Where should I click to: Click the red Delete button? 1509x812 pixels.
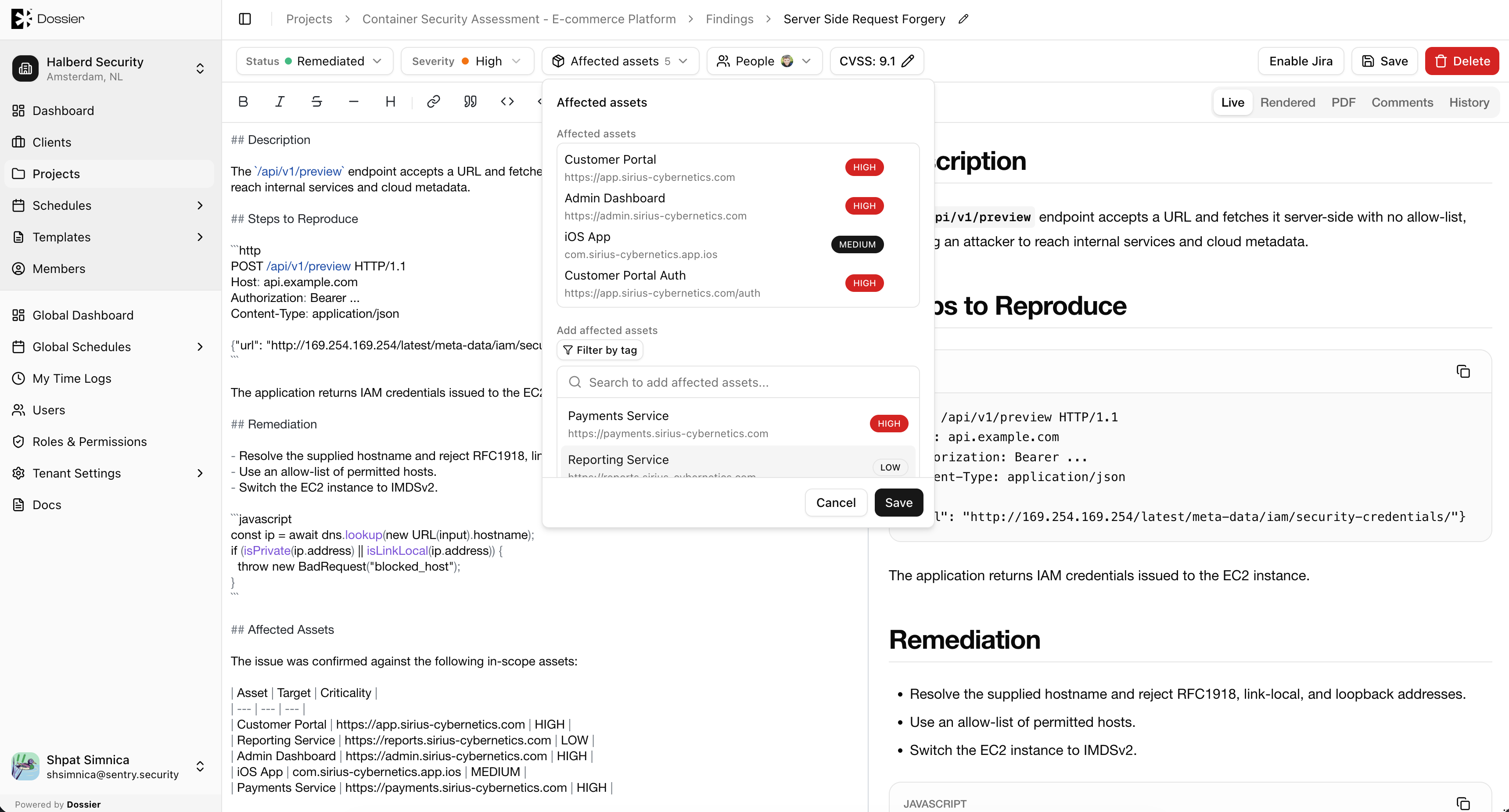click(x=1462, y=61)
